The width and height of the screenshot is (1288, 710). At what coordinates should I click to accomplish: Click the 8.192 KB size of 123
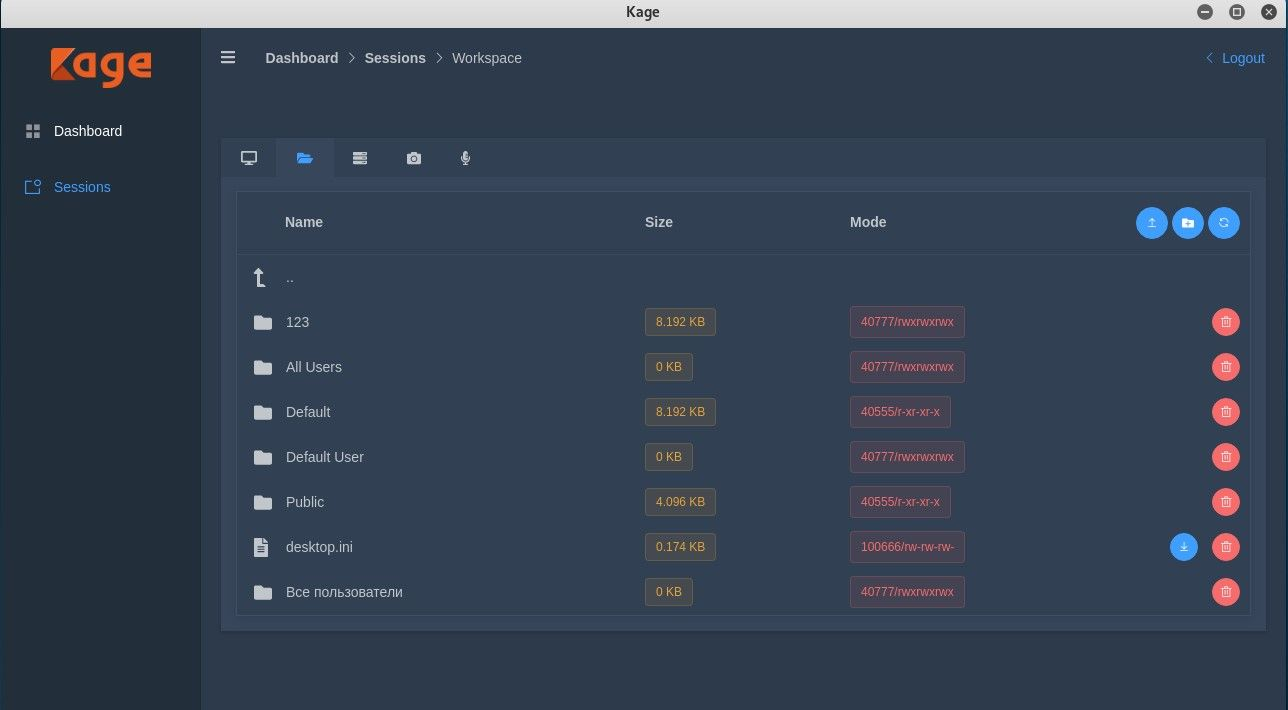tap(680, 322)
